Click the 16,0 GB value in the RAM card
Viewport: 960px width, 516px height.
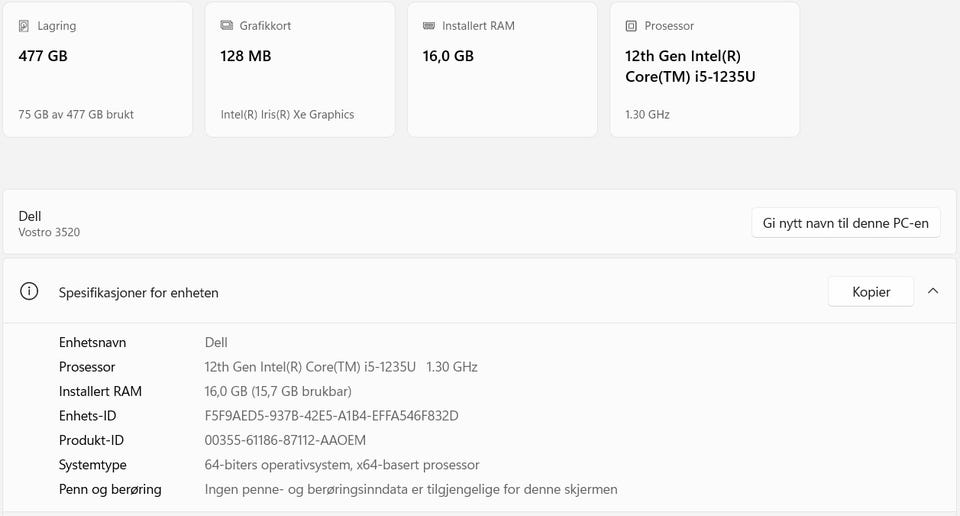(x=448, y=56)
